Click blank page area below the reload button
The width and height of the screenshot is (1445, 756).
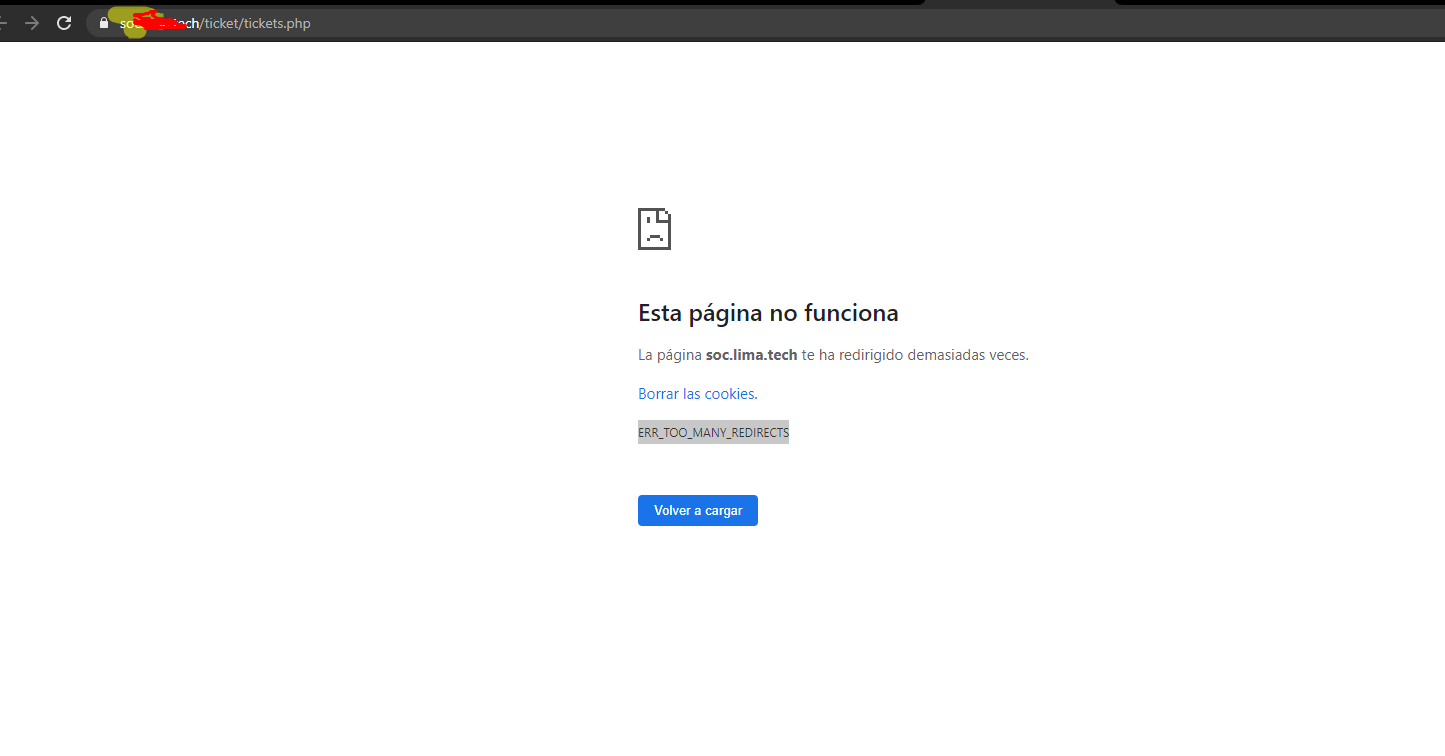(698, 620)
